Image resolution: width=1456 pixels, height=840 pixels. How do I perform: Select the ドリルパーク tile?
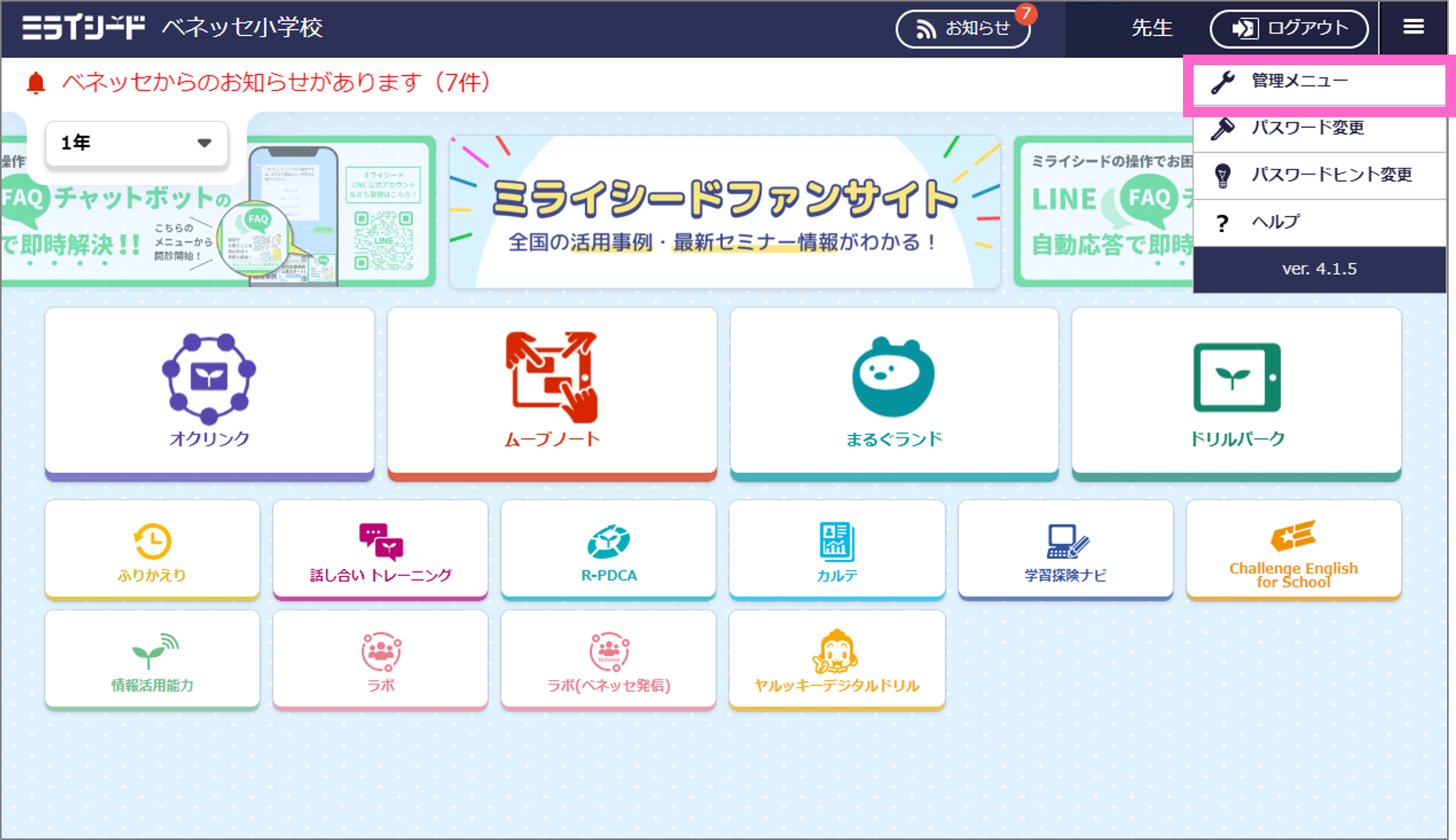[1236, 391]
